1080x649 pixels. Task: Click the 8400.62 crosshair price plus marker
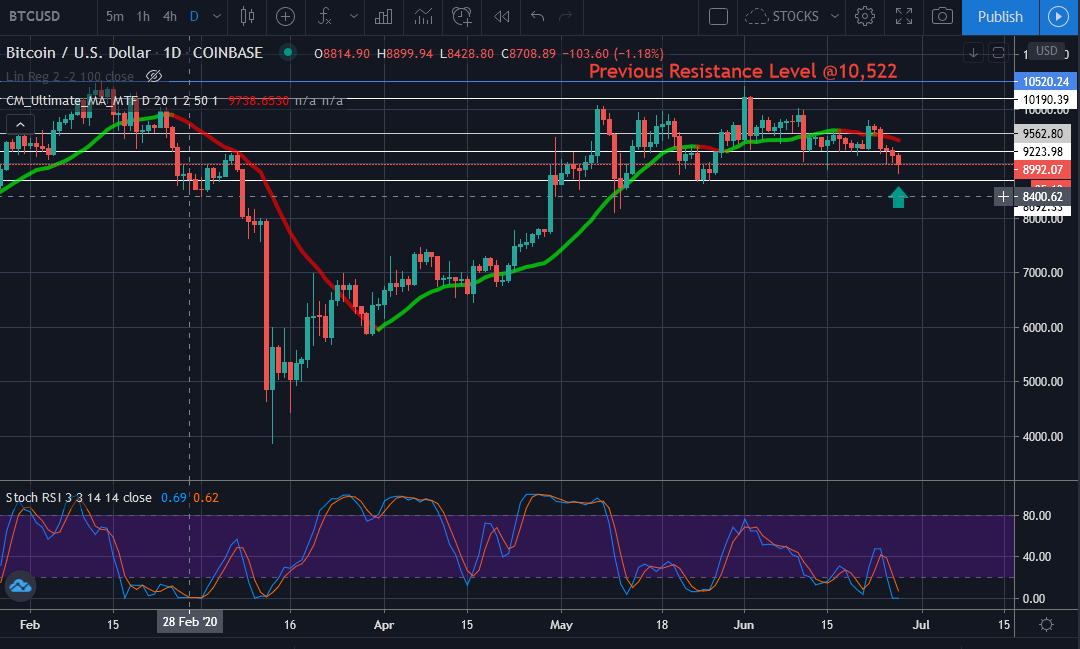click(x=1003, y=197)
